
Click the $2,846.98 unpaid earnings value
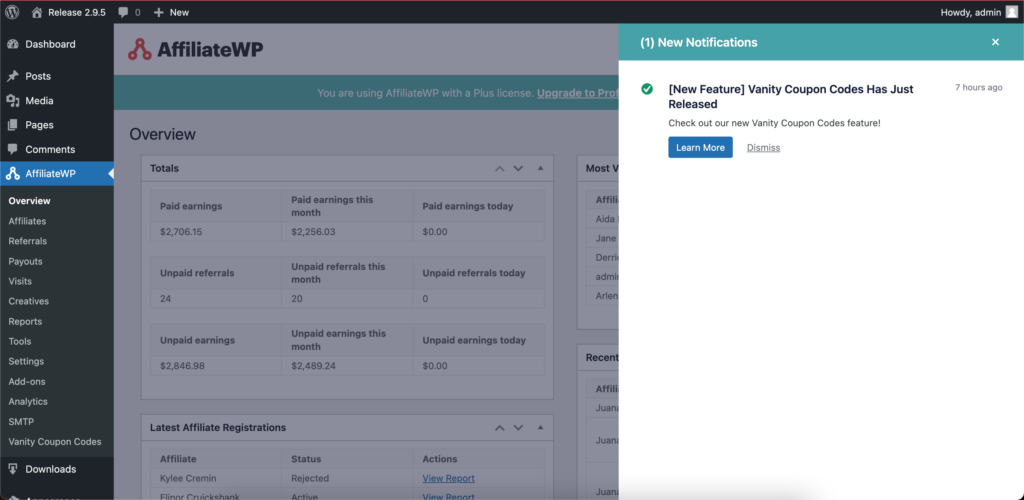[182, 366]
